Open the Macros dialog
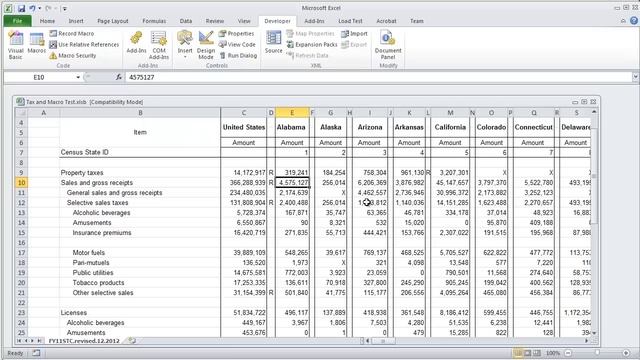This screenshot has height=360, width=640. 36,43
